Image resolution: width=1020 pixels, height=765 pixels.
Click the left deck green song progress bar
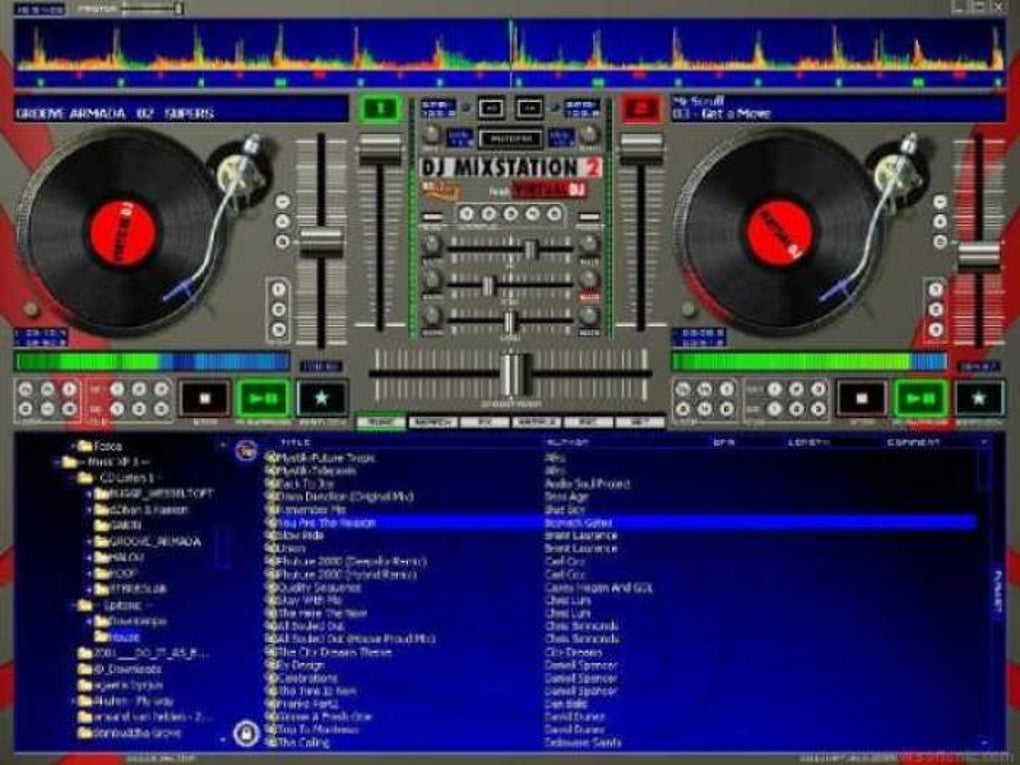(x=152, y=362)
